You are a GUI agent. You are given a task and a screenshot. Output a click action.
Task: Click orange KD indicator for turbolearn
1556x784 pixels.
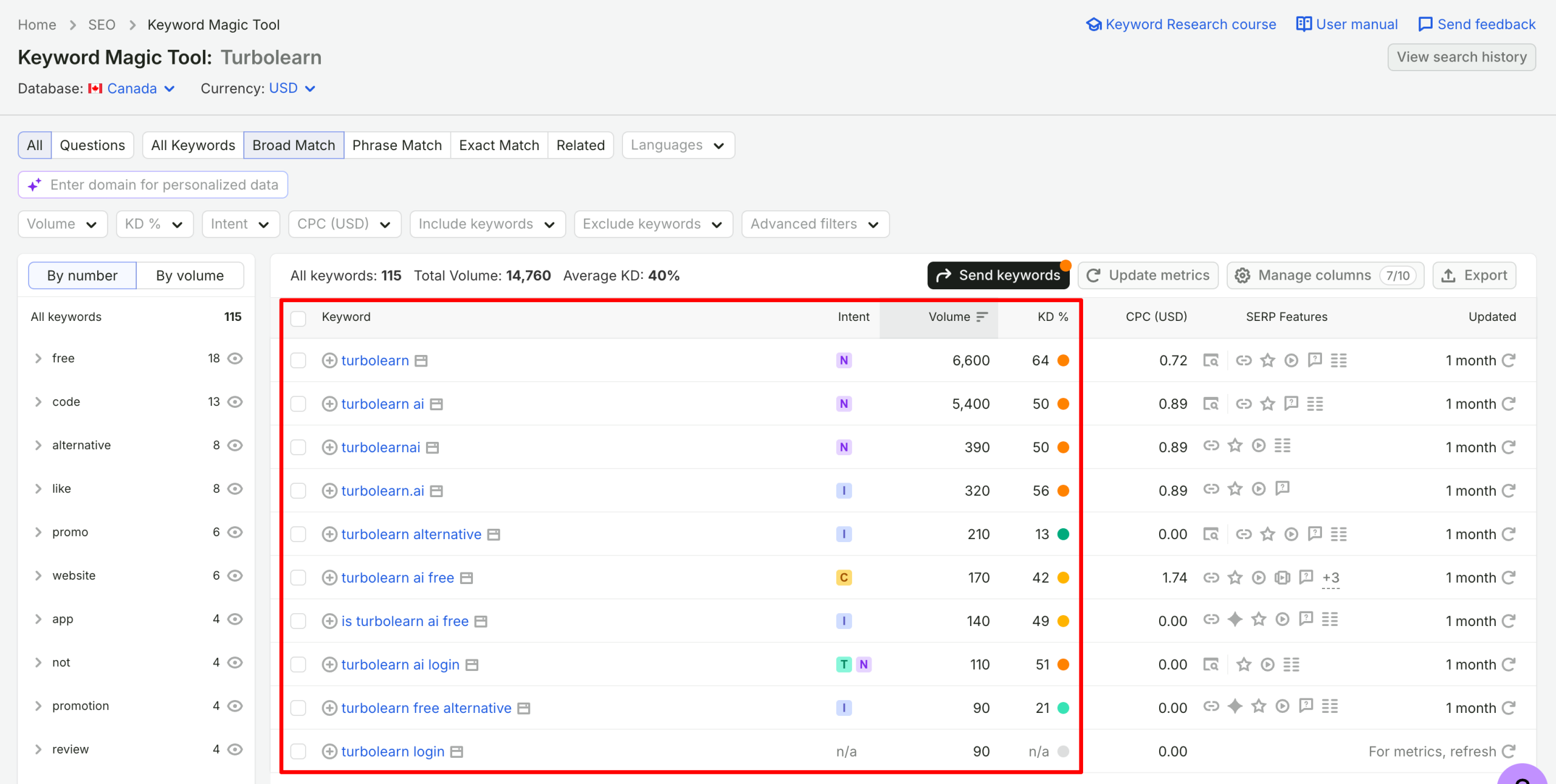coord(1063,360)
